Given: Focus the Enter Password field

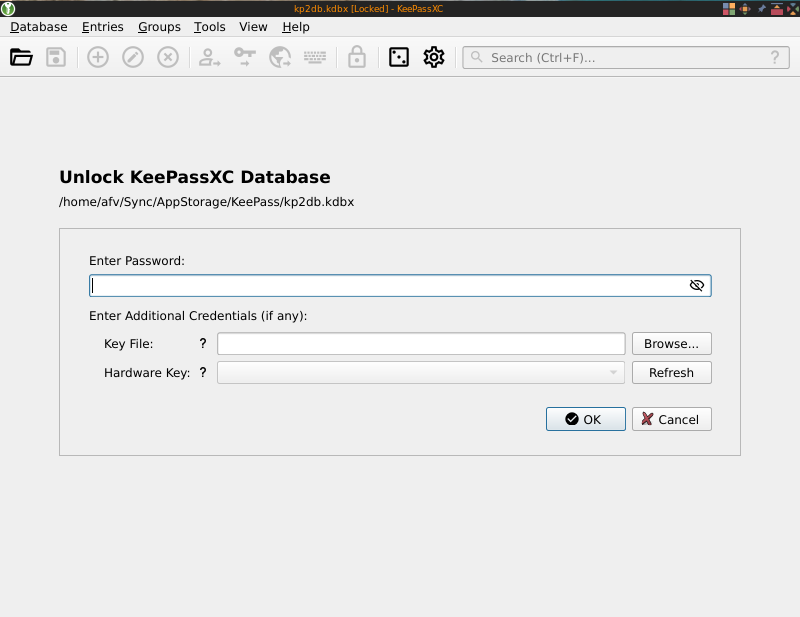Looking at the screenshot, I should 400,285.
